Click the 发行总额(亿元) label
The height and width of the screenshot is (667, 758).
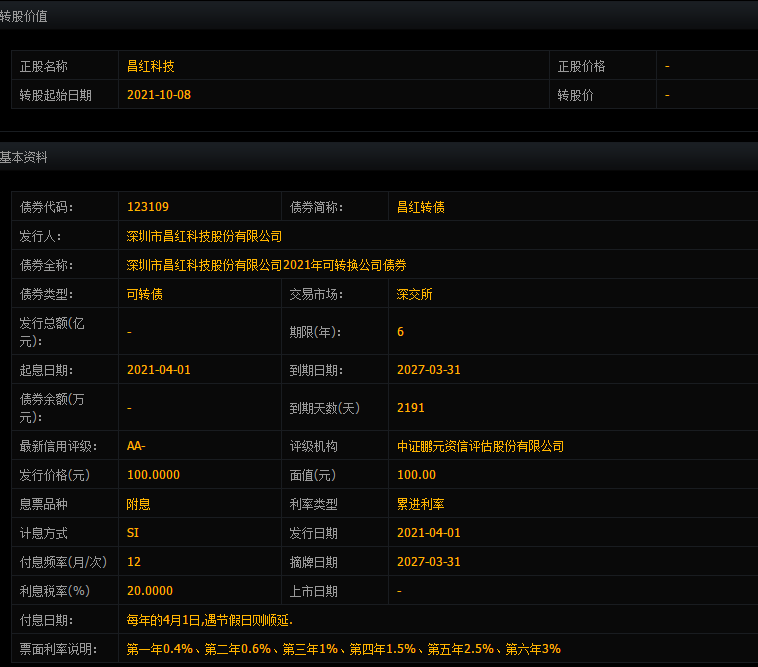52,332
